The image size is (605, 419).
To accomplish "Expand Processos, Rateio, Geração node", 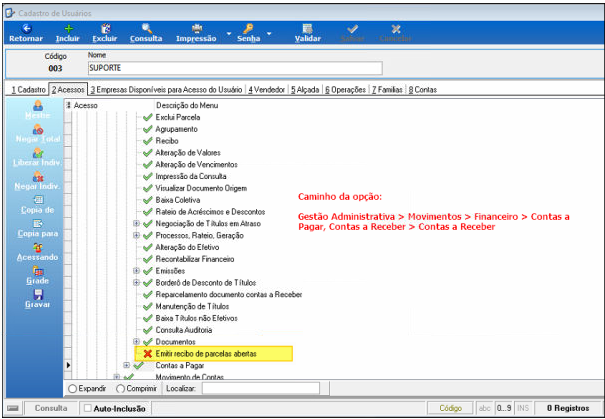I will (x=136, y=235).
